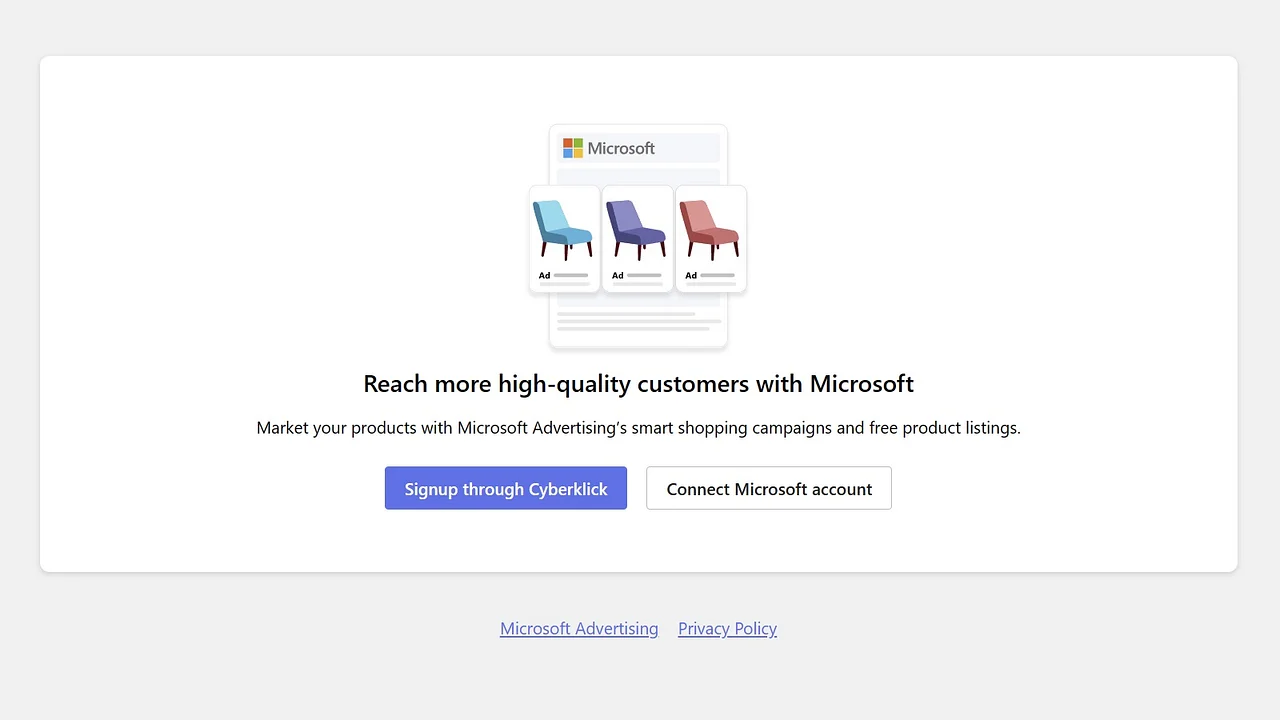Click the legs of the red chair
1280x720 pixels.
[x=711, y=251]
